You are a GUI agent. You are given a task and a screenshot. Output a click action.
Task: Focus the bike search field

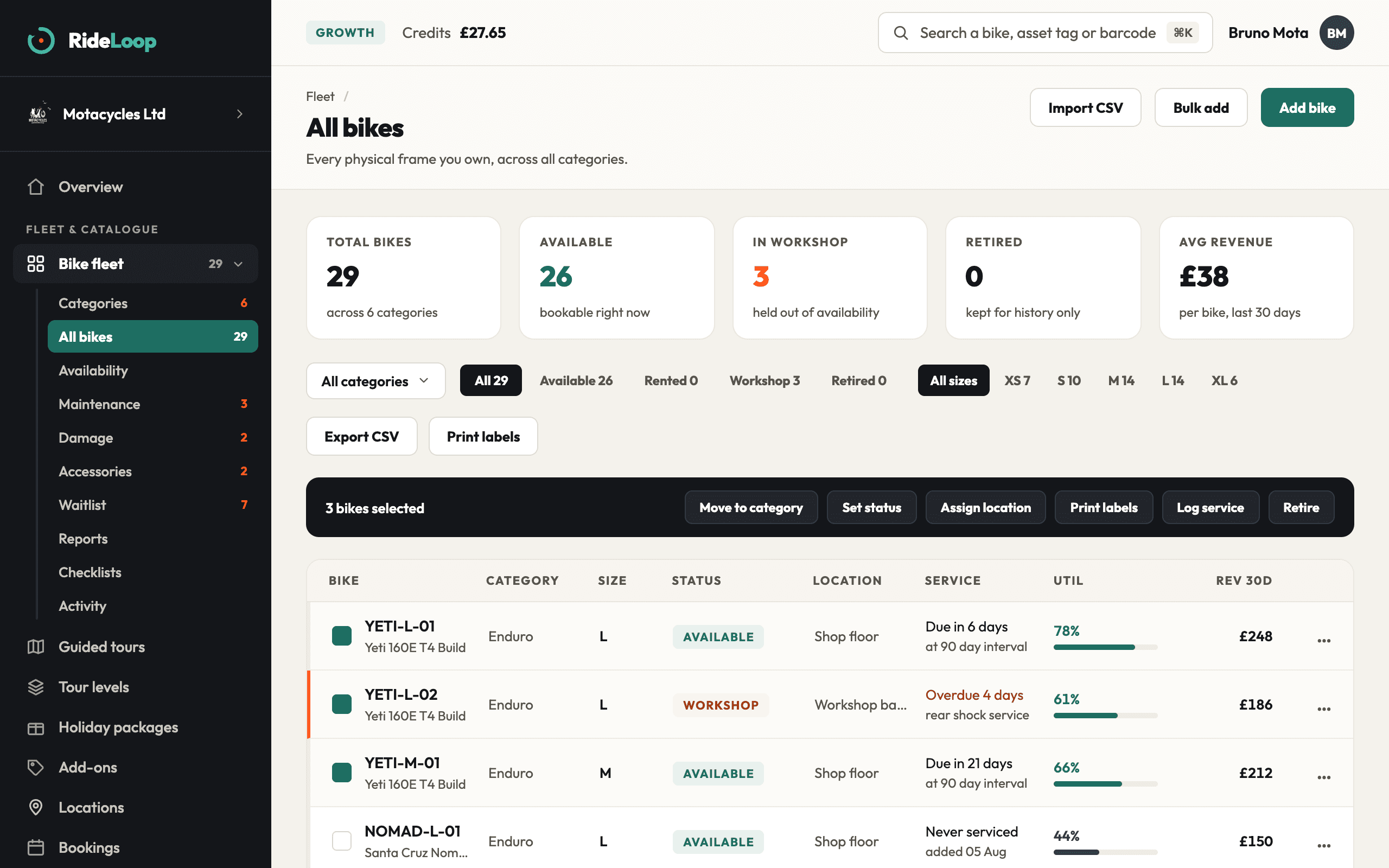point(1044,33)
